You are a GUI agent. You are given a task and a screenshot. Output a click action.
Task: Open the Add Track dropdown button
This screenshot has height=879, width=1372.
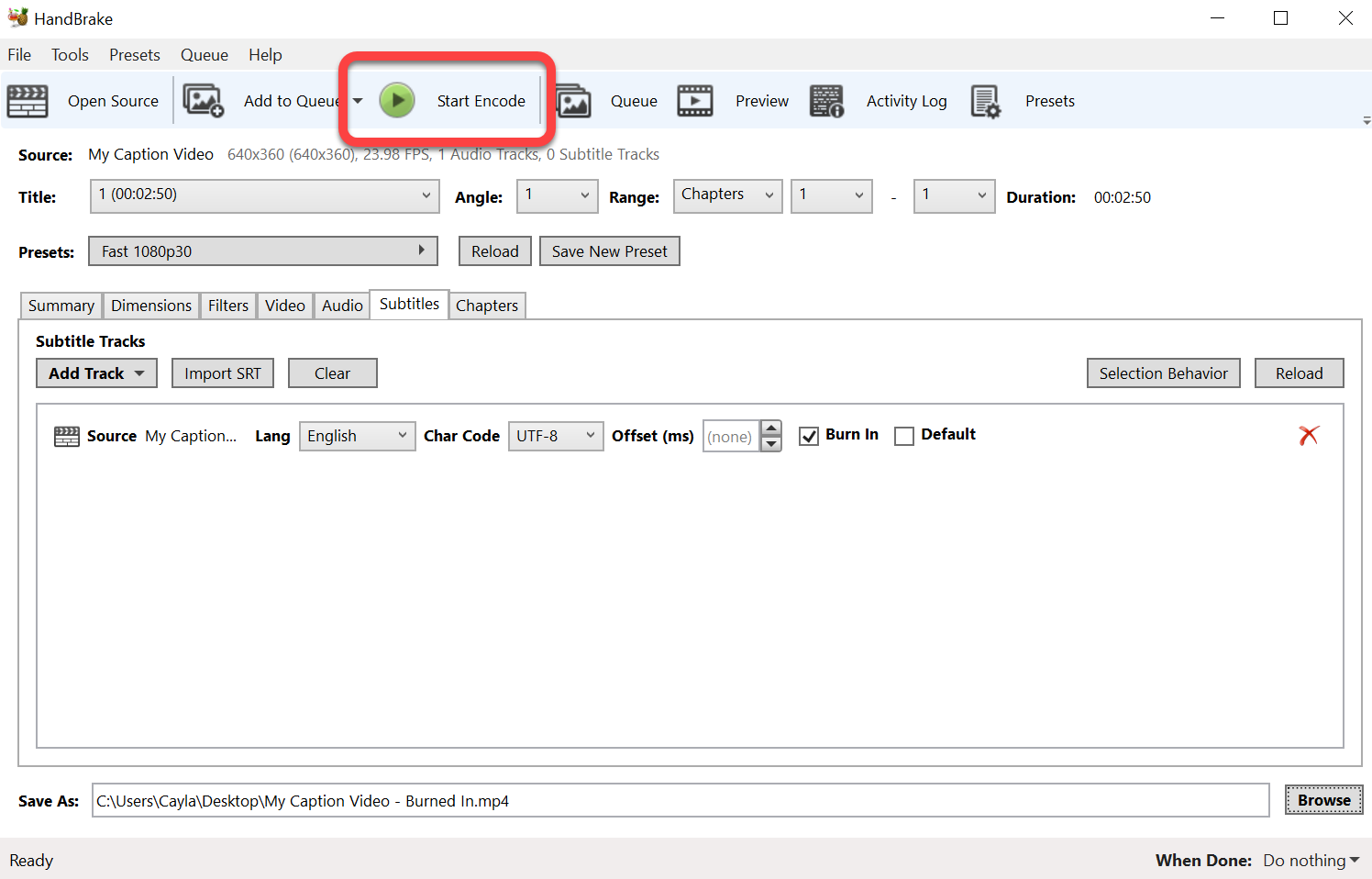tap(96, 373)
